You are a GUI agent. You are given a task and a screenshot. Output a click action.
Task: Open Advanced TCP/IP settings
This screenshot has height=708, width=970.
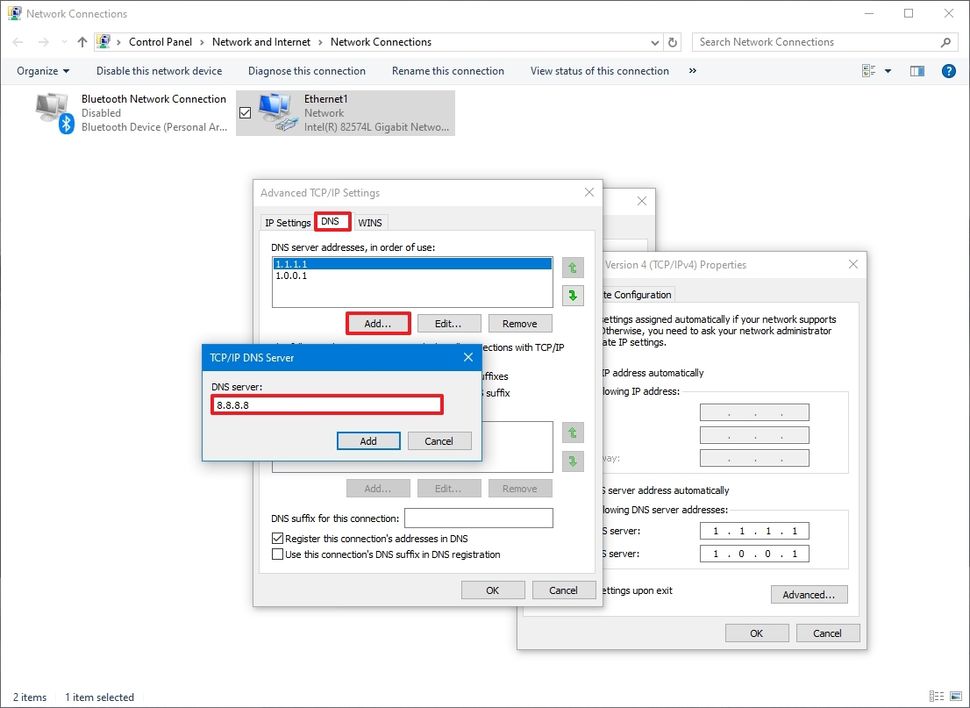[x=809, y=594]
